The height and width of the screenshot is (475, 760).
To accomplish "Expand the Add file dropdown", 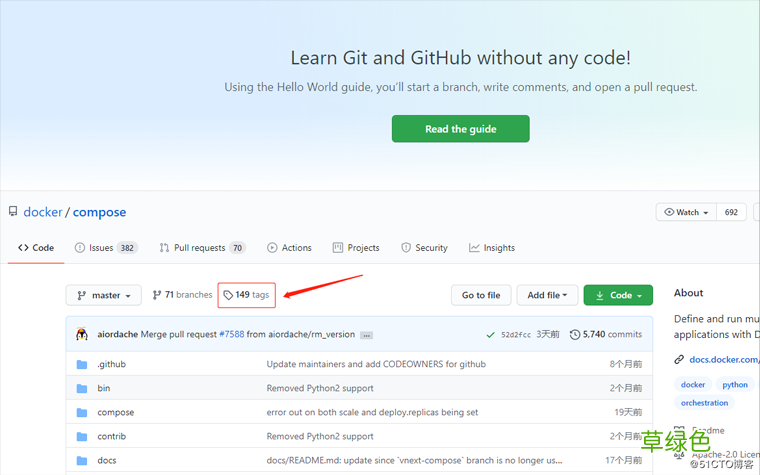I will [x=547, y=295].
